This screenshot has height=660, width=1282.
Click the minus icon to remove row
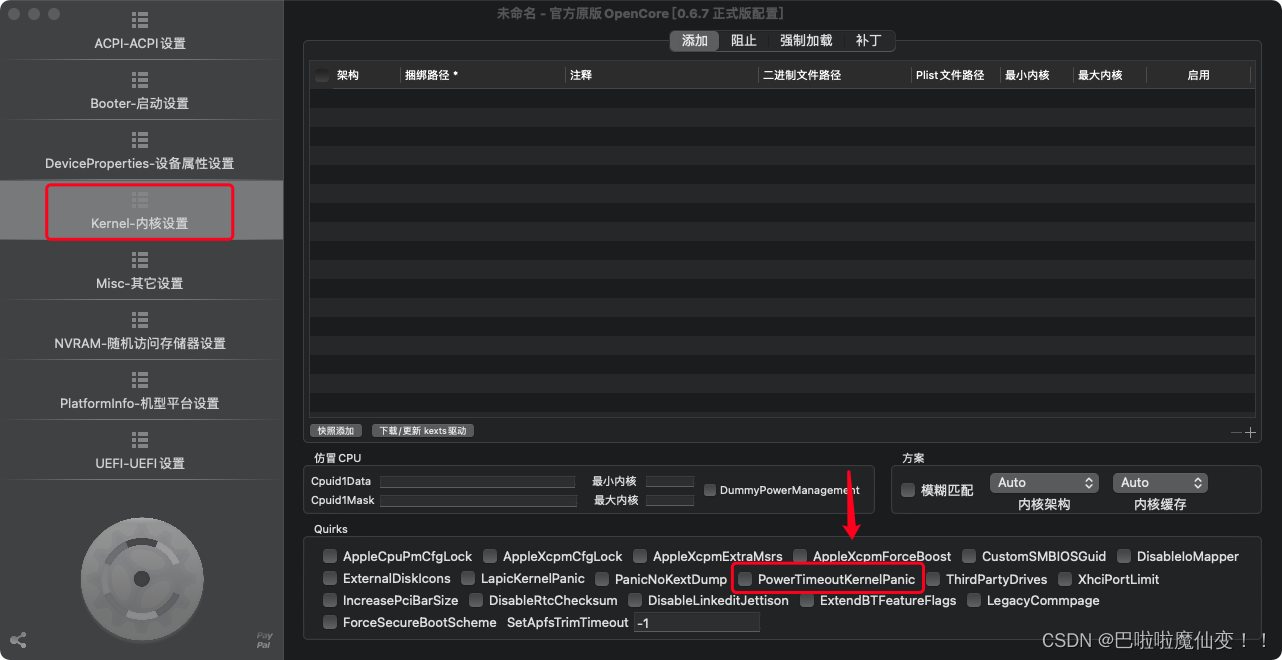1236,432
